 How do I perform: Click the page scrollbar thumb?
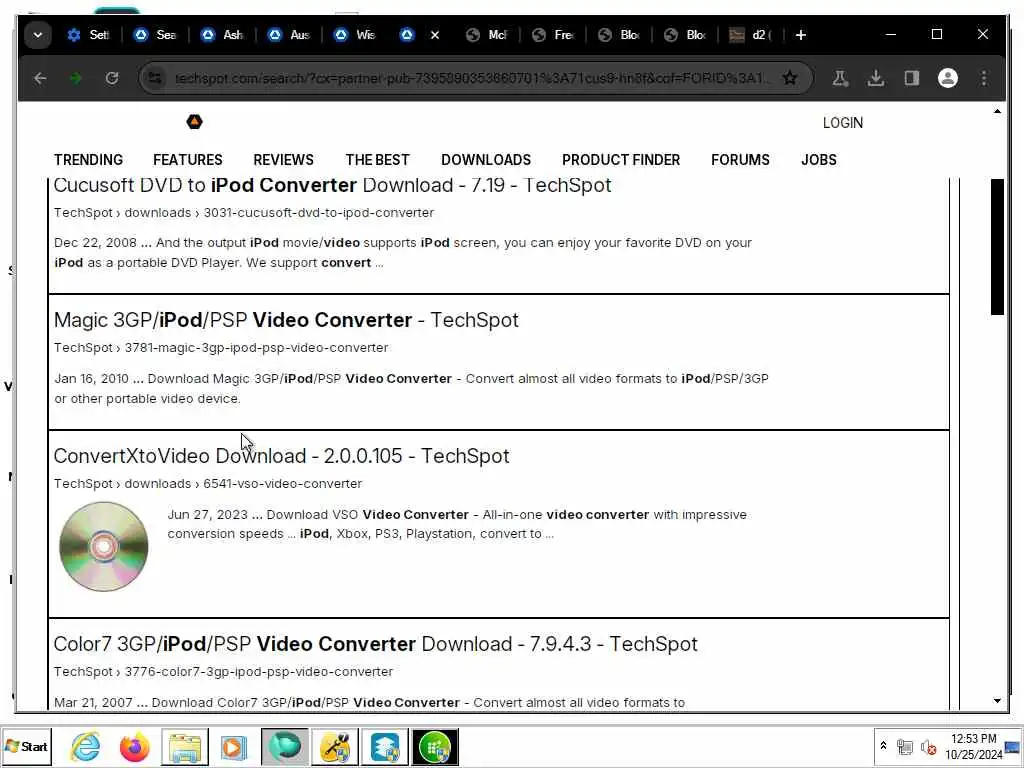[997, 247]
